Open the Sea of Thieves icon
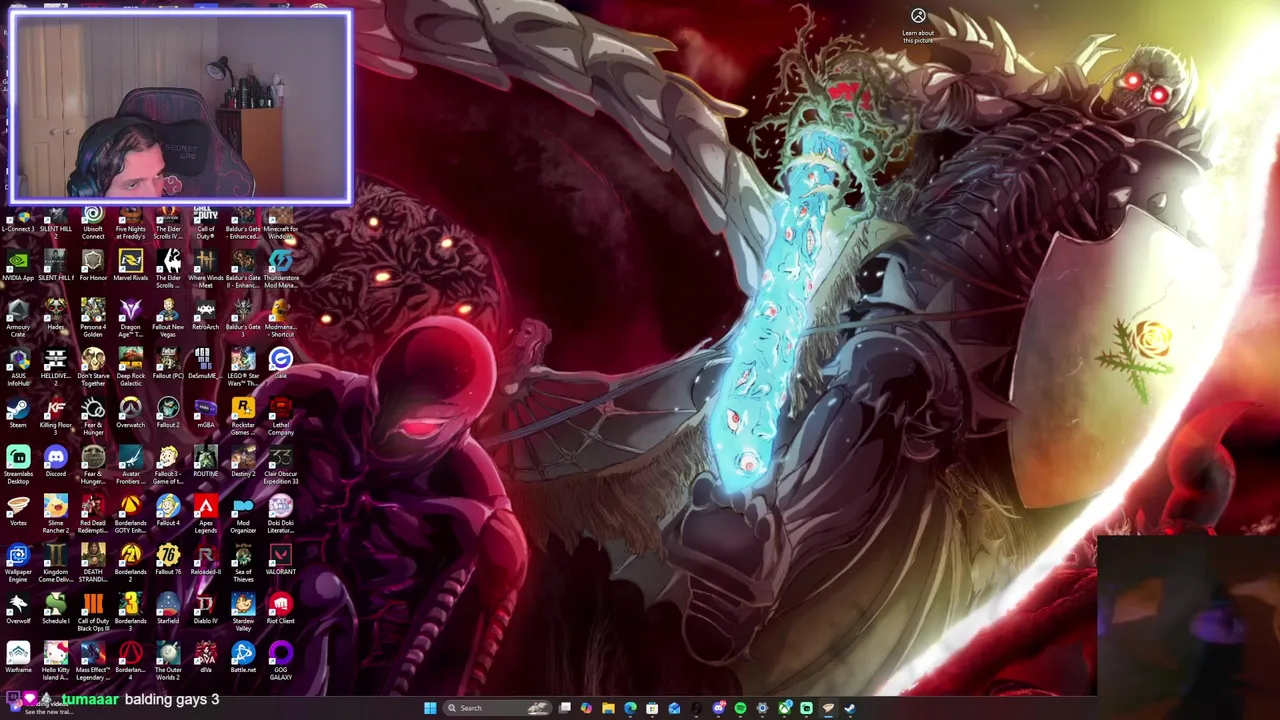This screenshot has height=720, width=1280. 243,564
